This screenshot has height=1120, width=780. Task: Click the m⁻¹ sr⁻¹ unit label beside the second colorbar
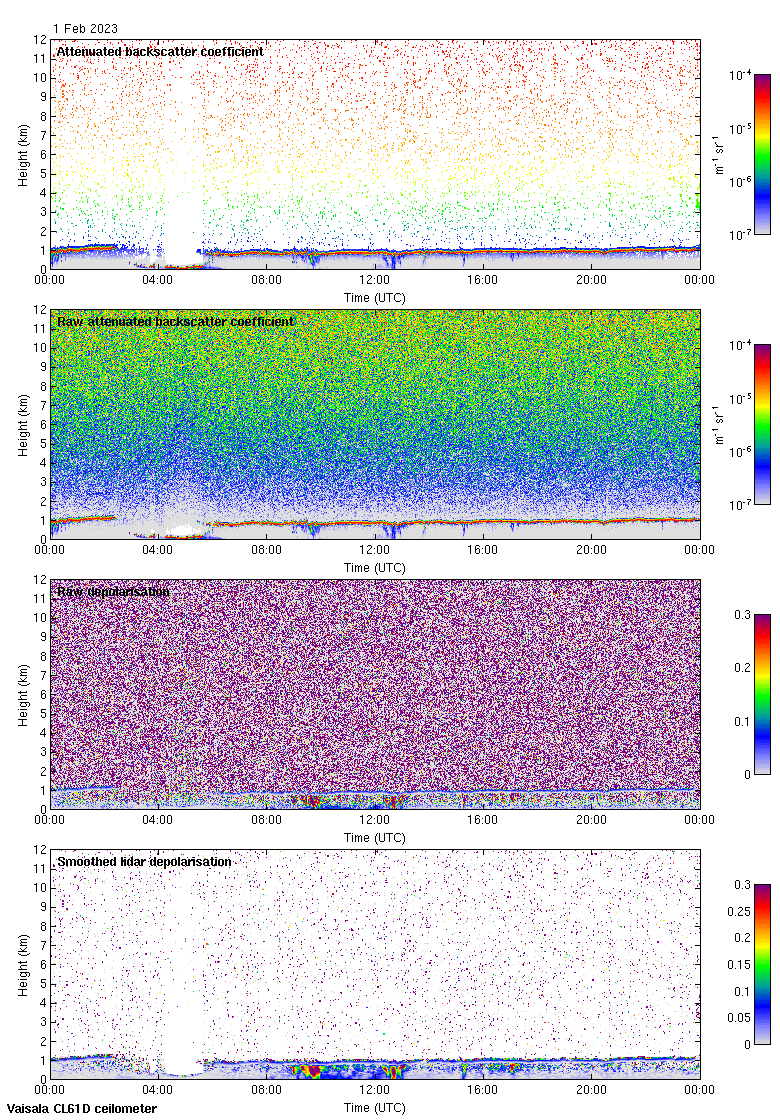(x=719, y=424)
